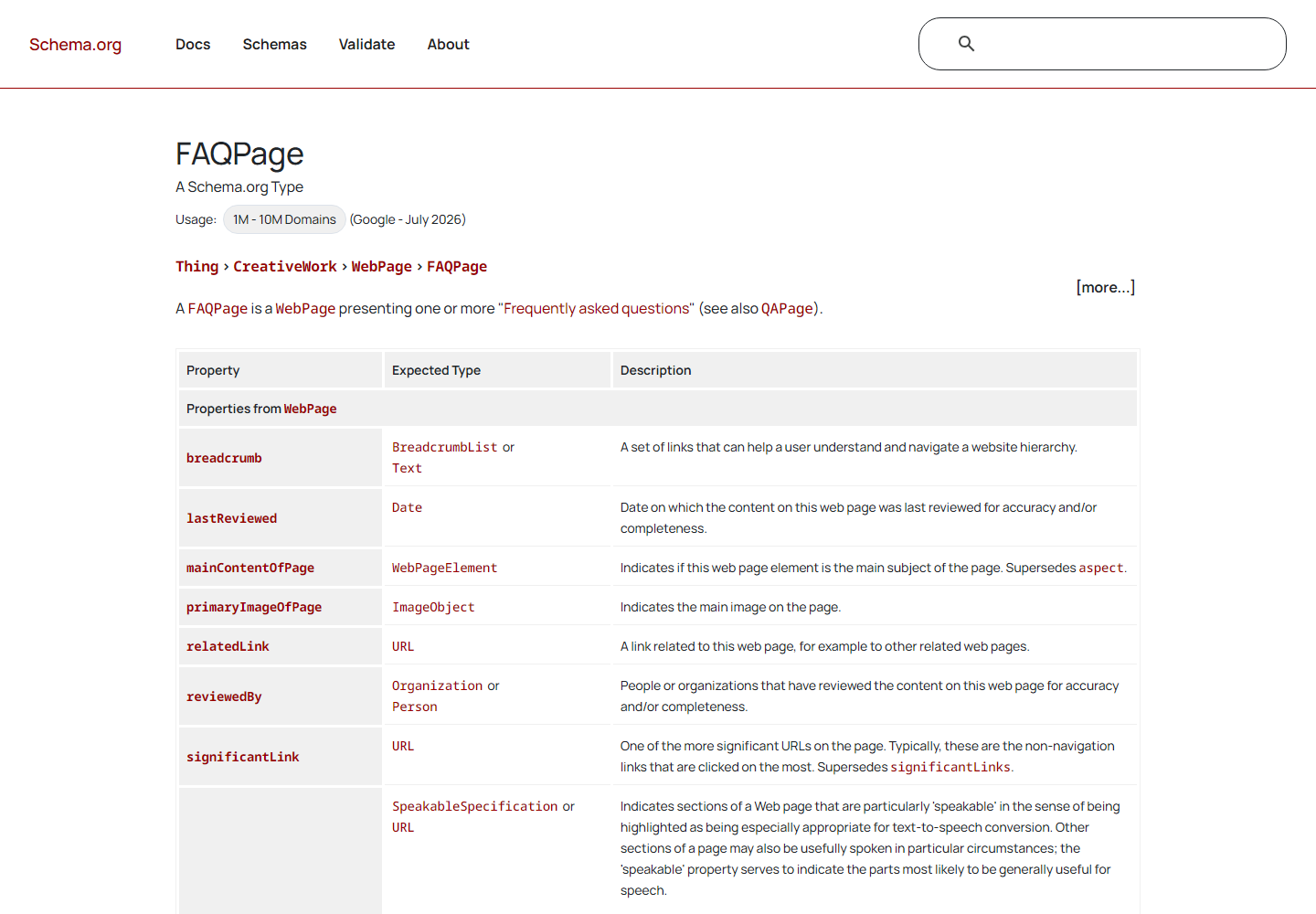
Task: Open the About menu item
Action: pos(448,44)
